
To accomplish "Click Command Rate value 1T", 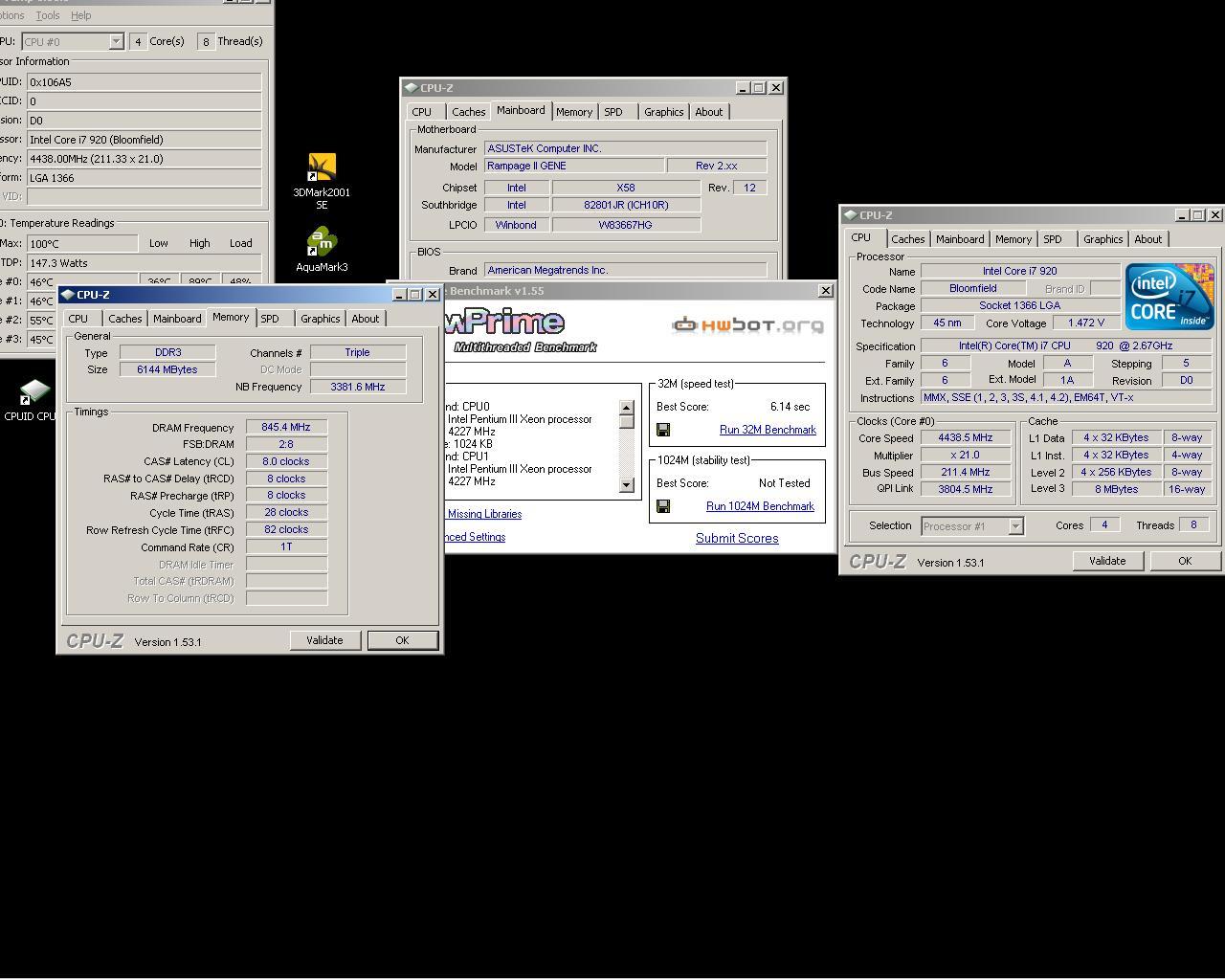I will tap(286, 546).
